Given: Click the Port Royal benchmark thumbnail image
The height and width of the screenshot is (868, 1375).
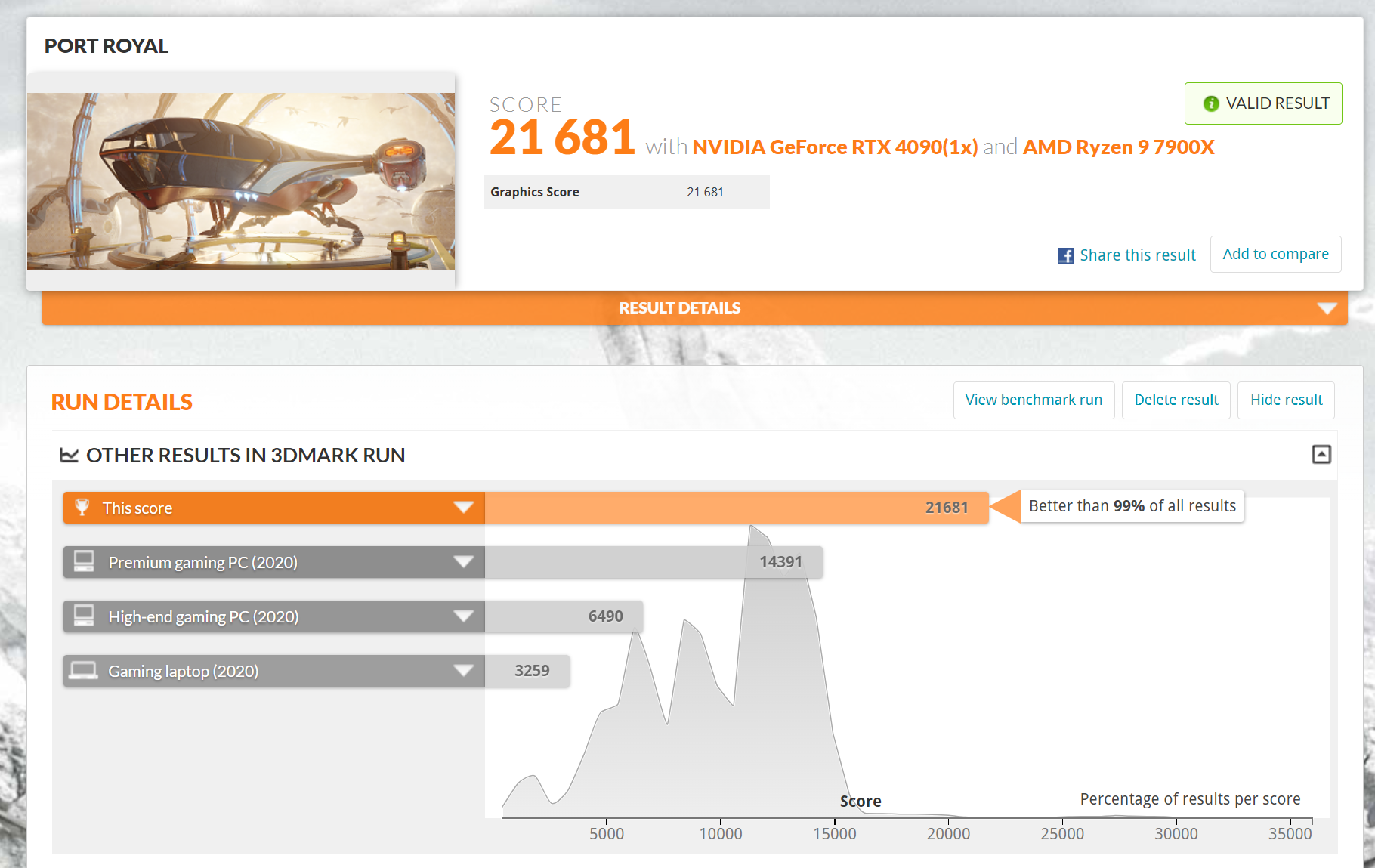Looking at the screenshot, I should point(241,181).
